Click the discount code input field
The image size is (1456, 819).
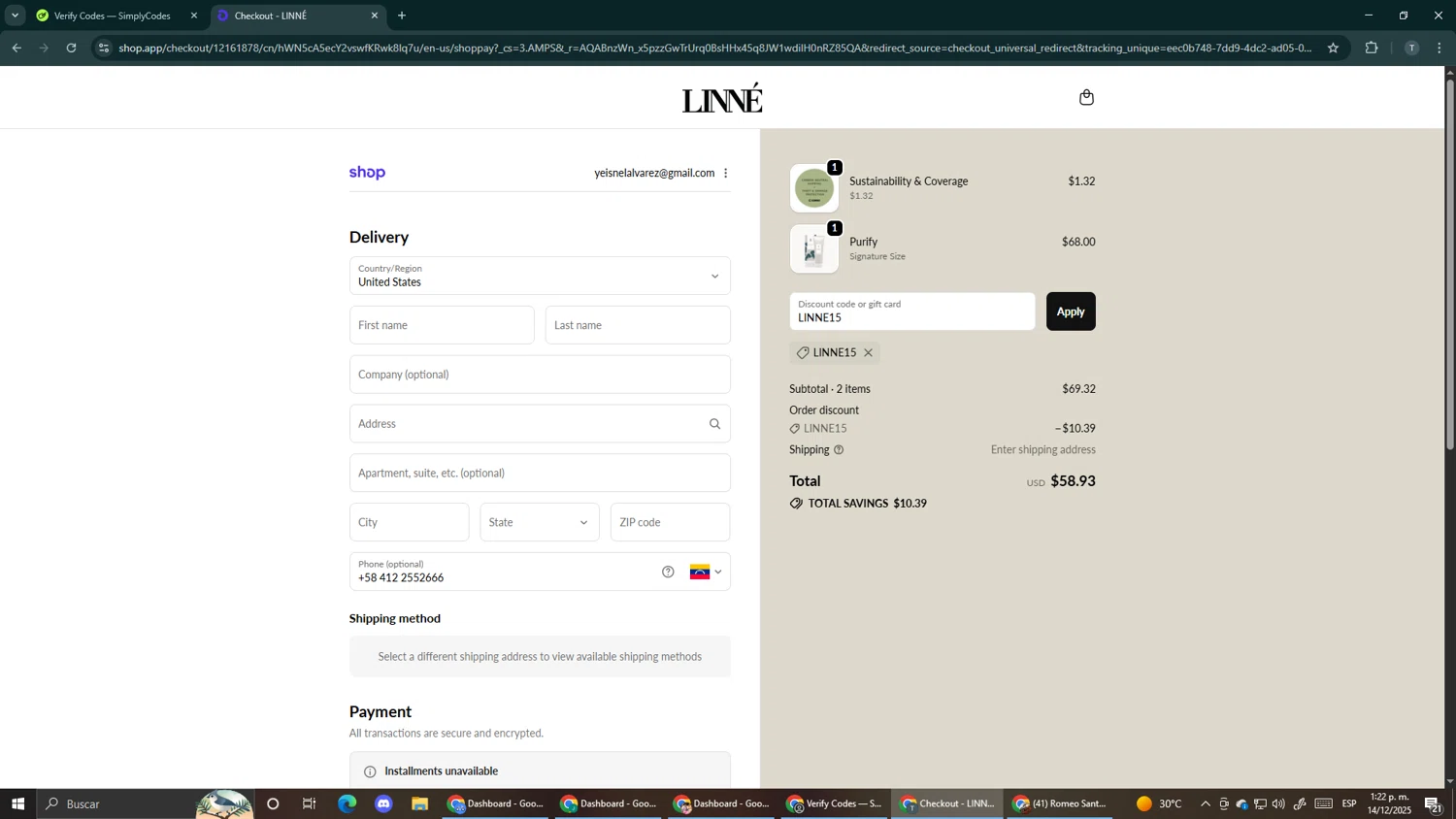[x=912, y=311]
